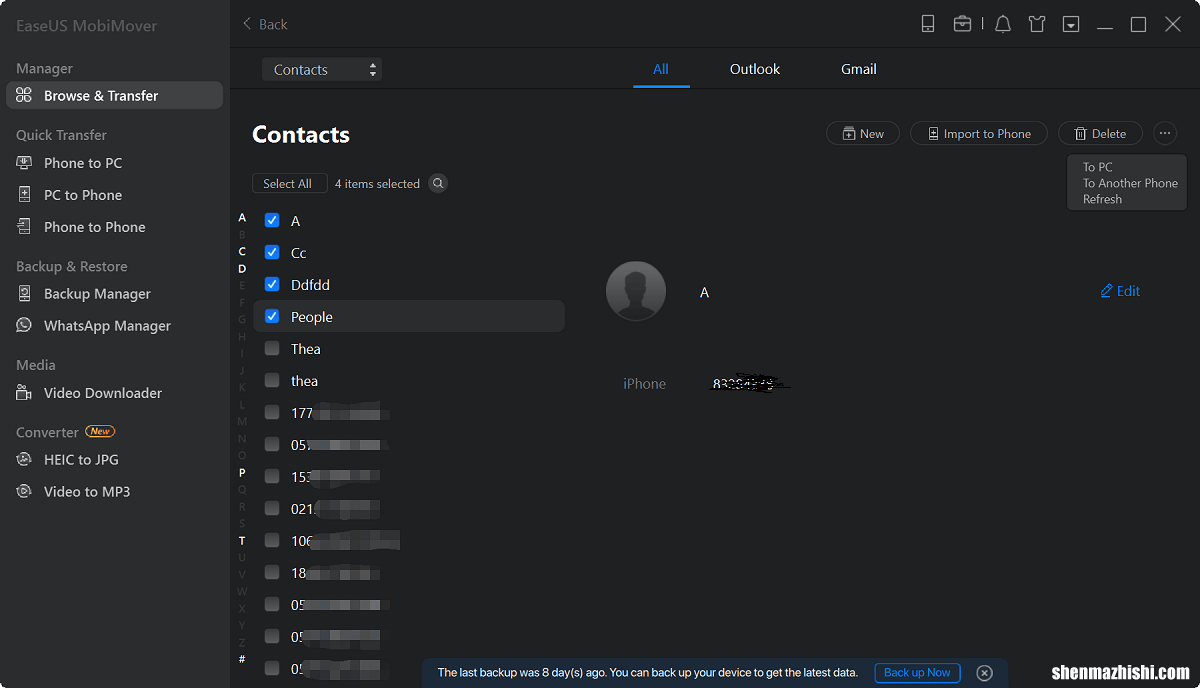The height and width of the screenshot is (688, 1200).
Task: Choose To Another Phone from menu
Action: [1130, 183]
